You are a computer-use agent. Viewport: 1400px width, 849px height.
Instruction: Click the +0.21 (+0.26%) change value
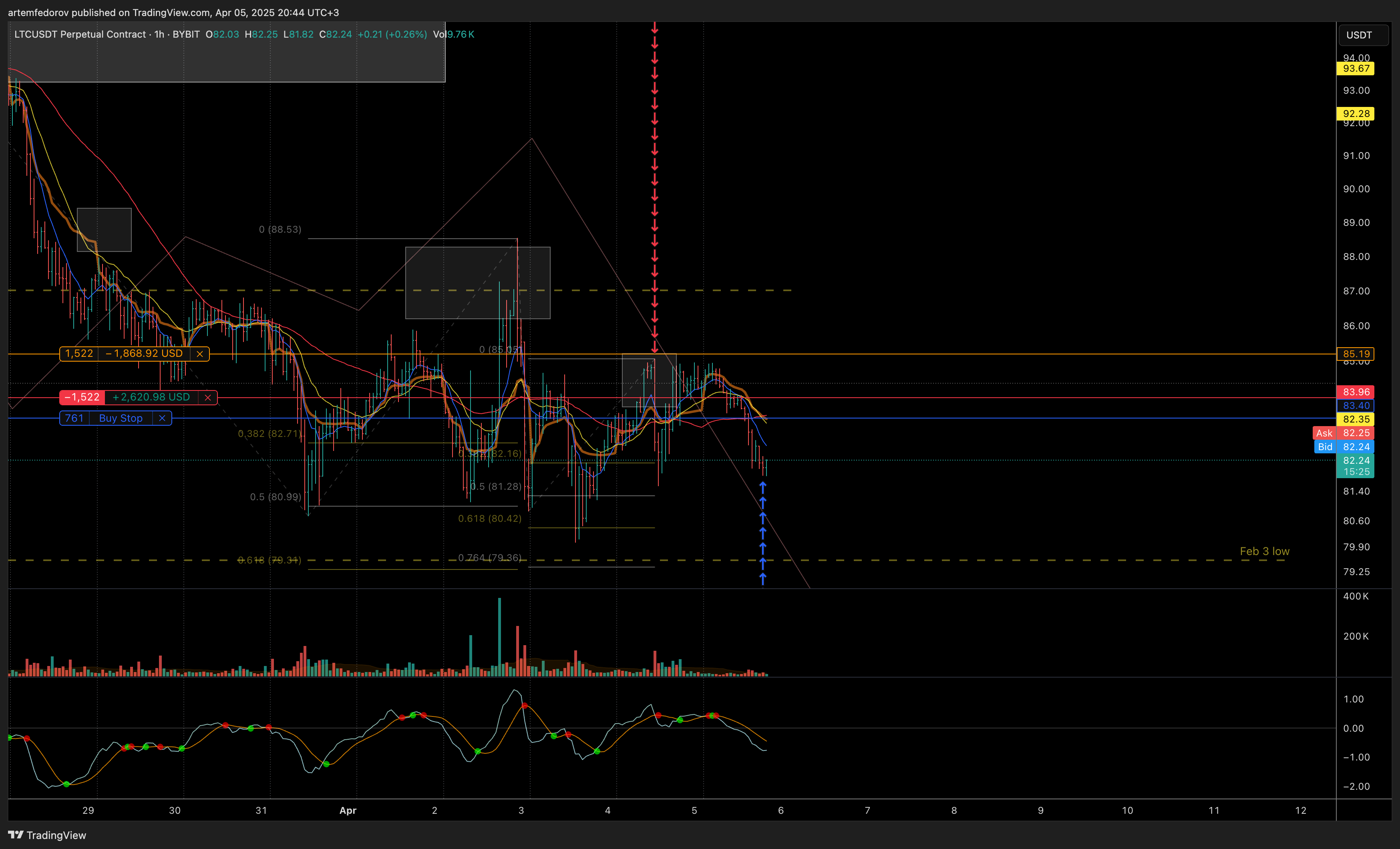pos(392,35)
